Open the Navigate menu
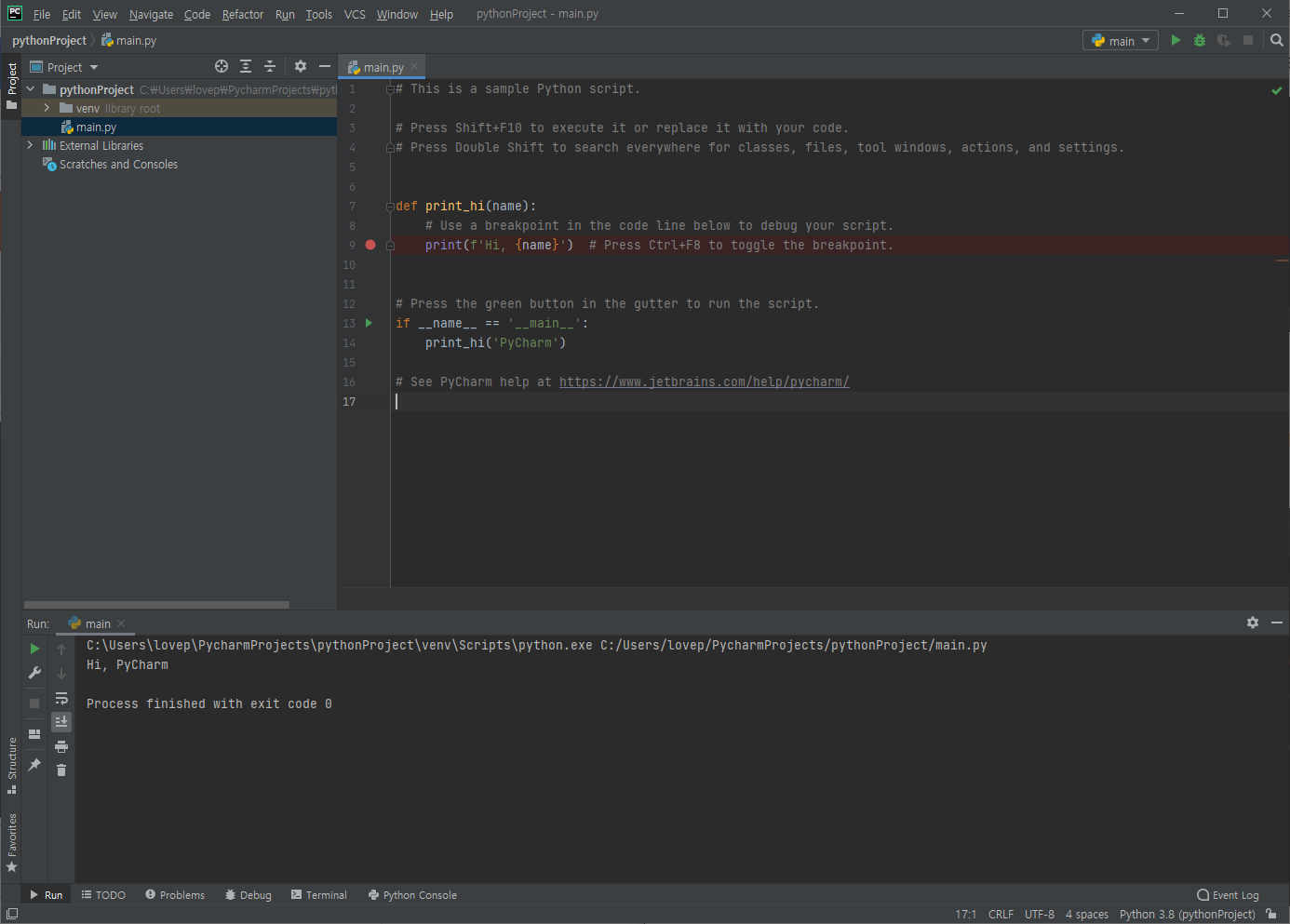Image resolution: width=1290 pixels, height=924 pixels. pos(151,14)
